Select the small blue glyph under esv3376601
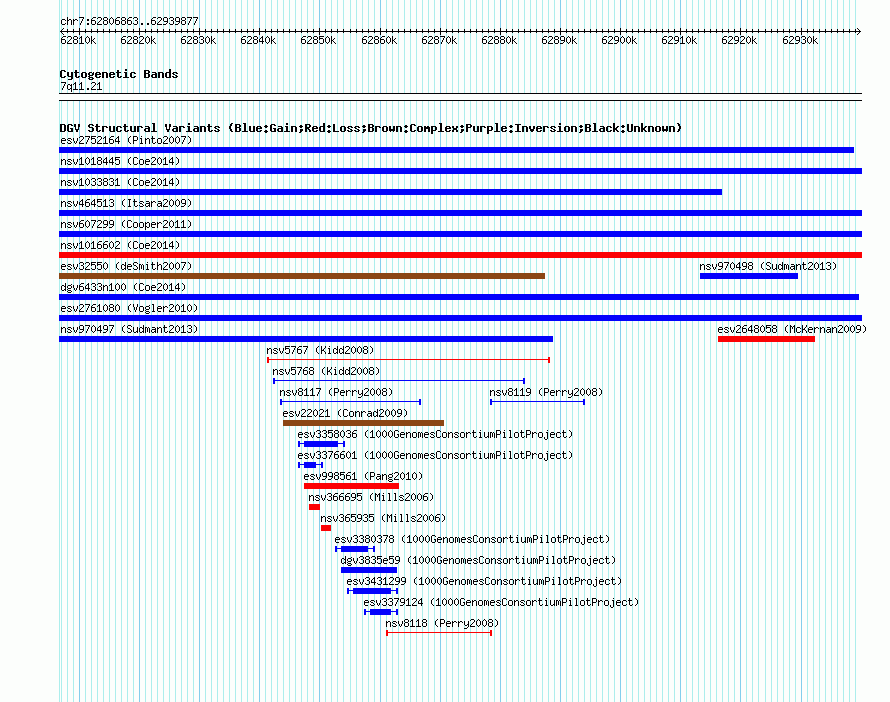The height and width of the screenshot is (702, 890). (310, 465)
